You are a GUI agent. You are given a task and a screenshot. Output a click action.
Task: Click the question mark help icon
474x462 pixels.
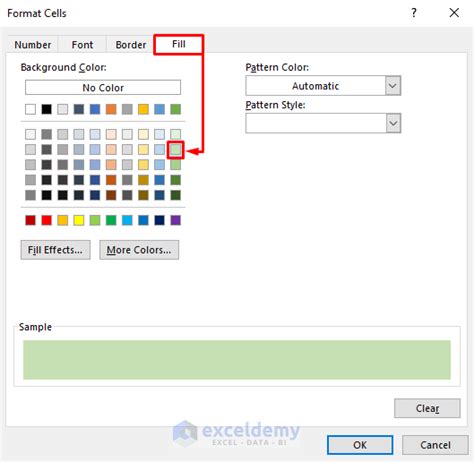click(414, 13)
